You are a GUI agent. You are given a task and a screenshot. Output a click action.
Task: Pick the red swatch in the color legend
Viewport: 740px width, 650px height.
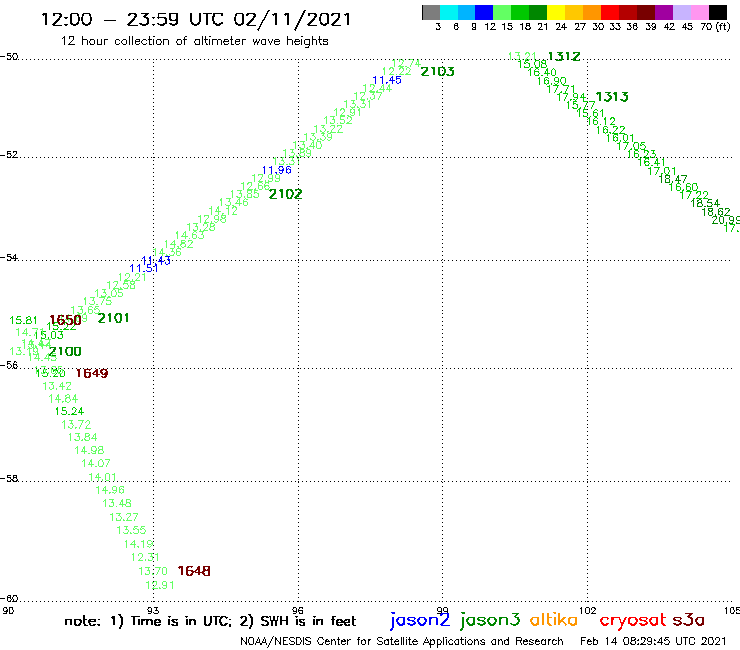point(610,12)
